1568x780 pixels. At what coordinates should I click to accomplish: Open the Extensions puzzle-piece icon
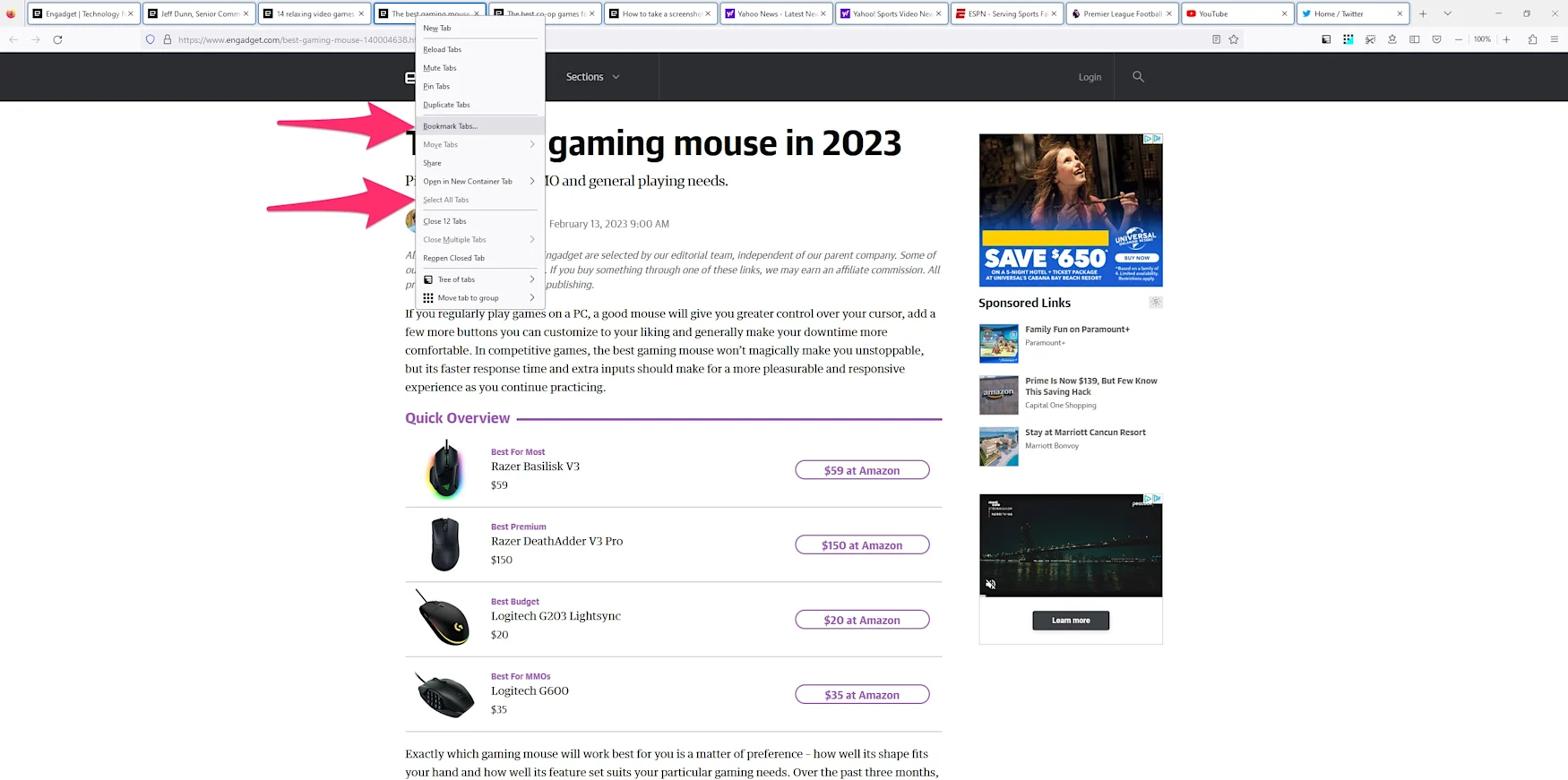[x=1532, y=39]
